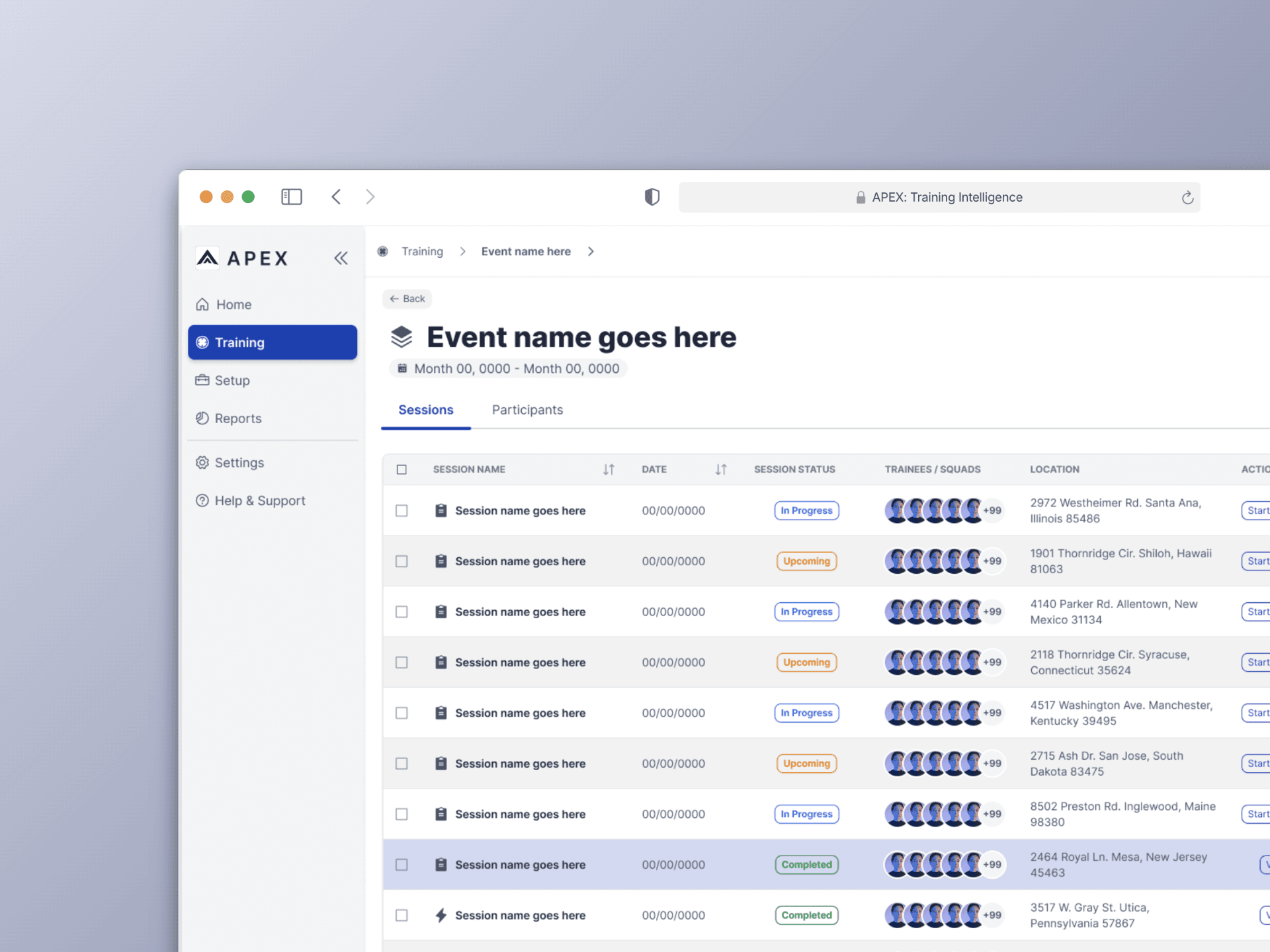This screenshot has width=1270, height=952.
Task: Click lightning bolt icon in last session row
Action: 441,915
